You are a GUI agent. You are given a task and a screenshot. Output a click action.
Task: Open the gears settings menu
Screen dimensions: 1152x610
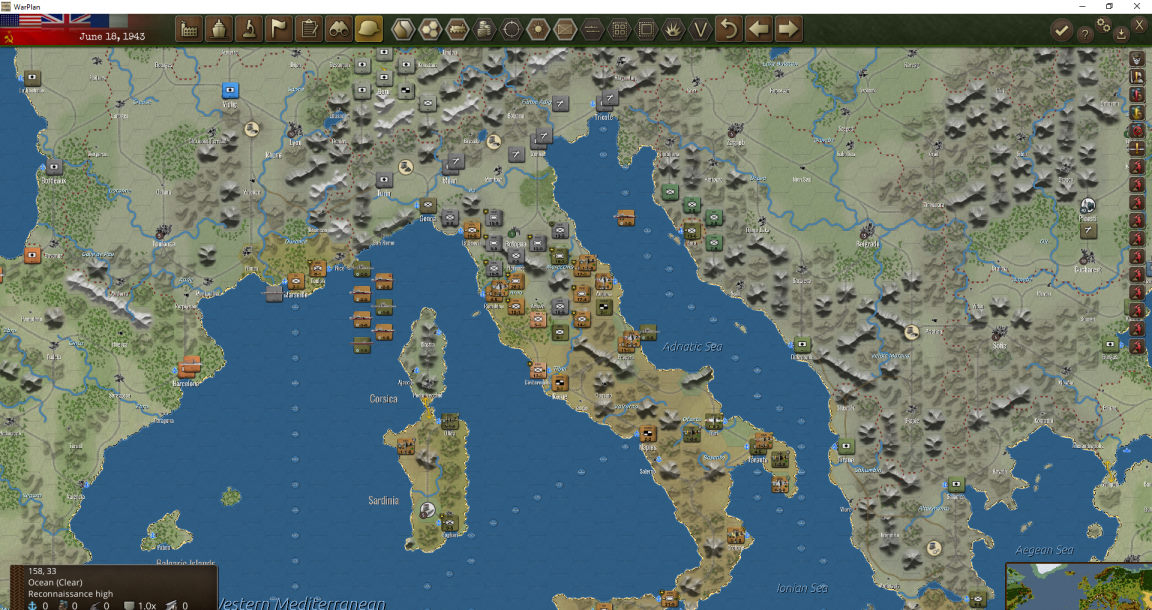(x=1104, y=24)
